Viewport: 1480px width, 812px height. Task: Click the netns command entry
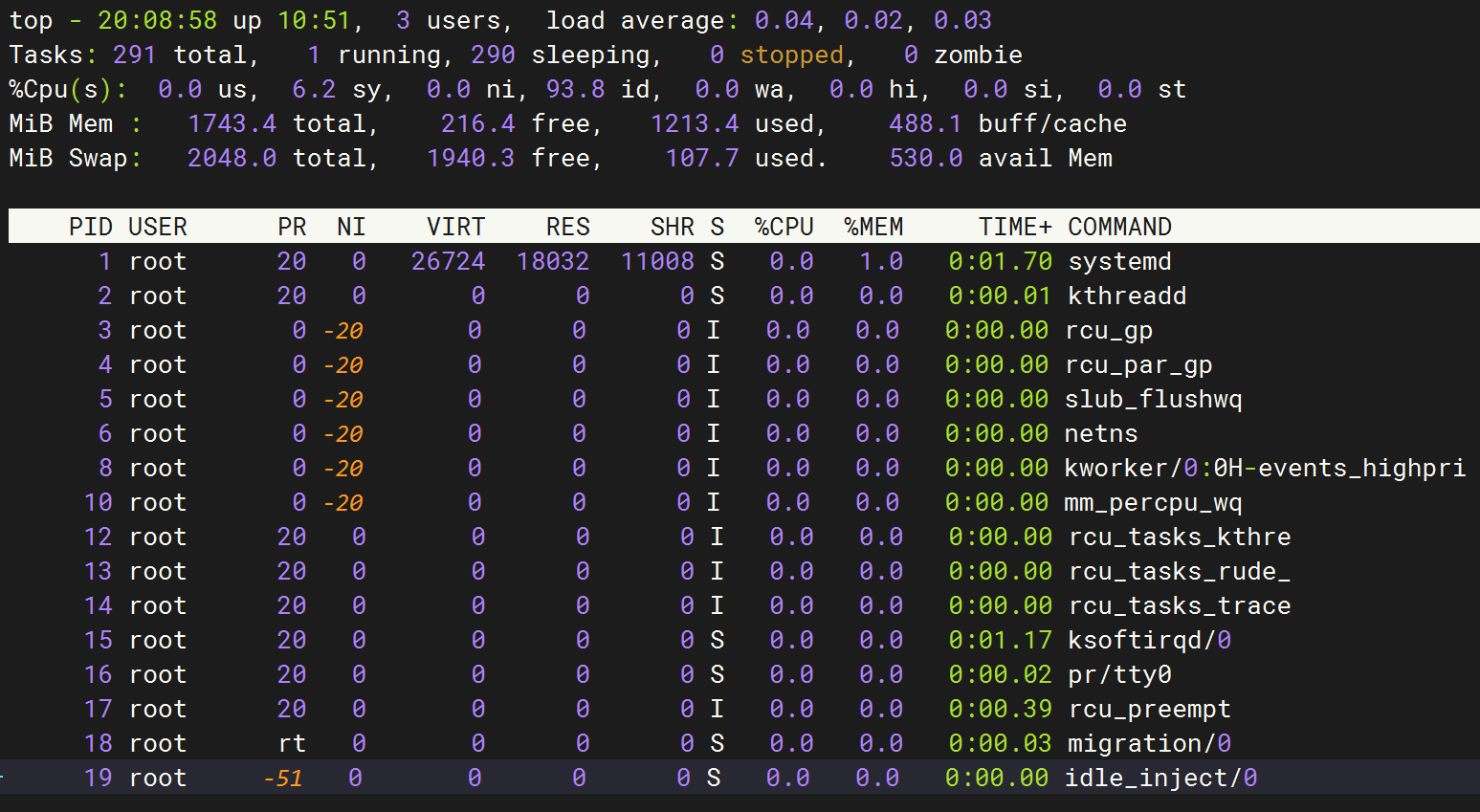1101,433
